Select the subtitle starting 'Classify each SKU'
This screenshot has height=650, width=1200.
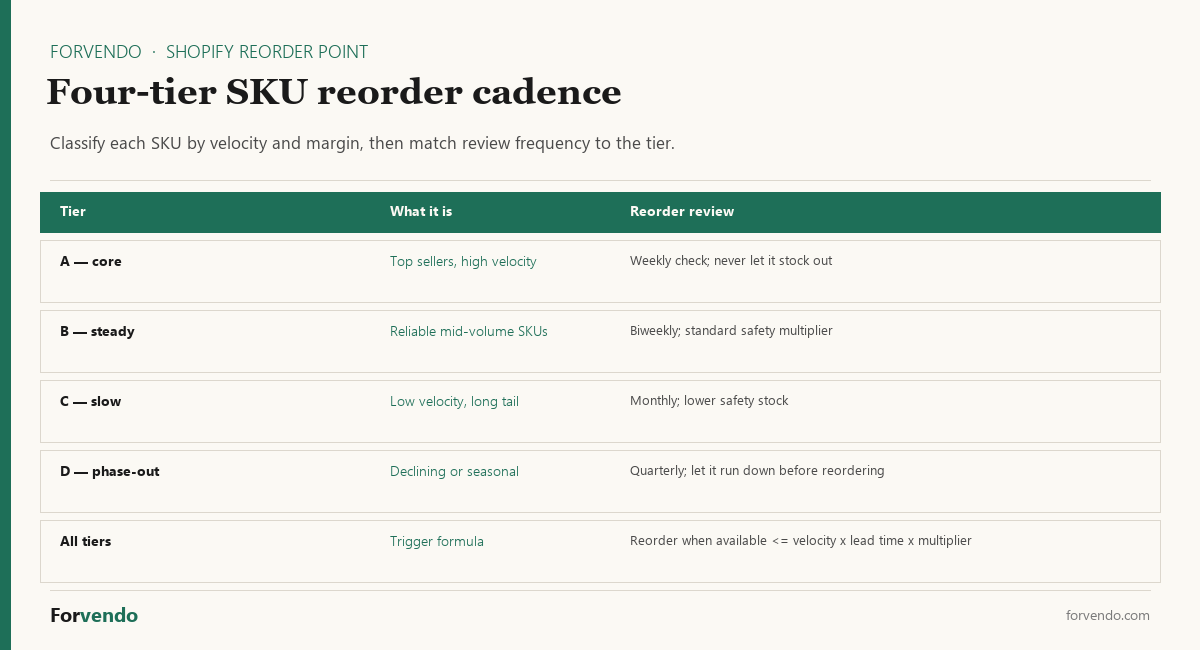click(x=362, y=143)
